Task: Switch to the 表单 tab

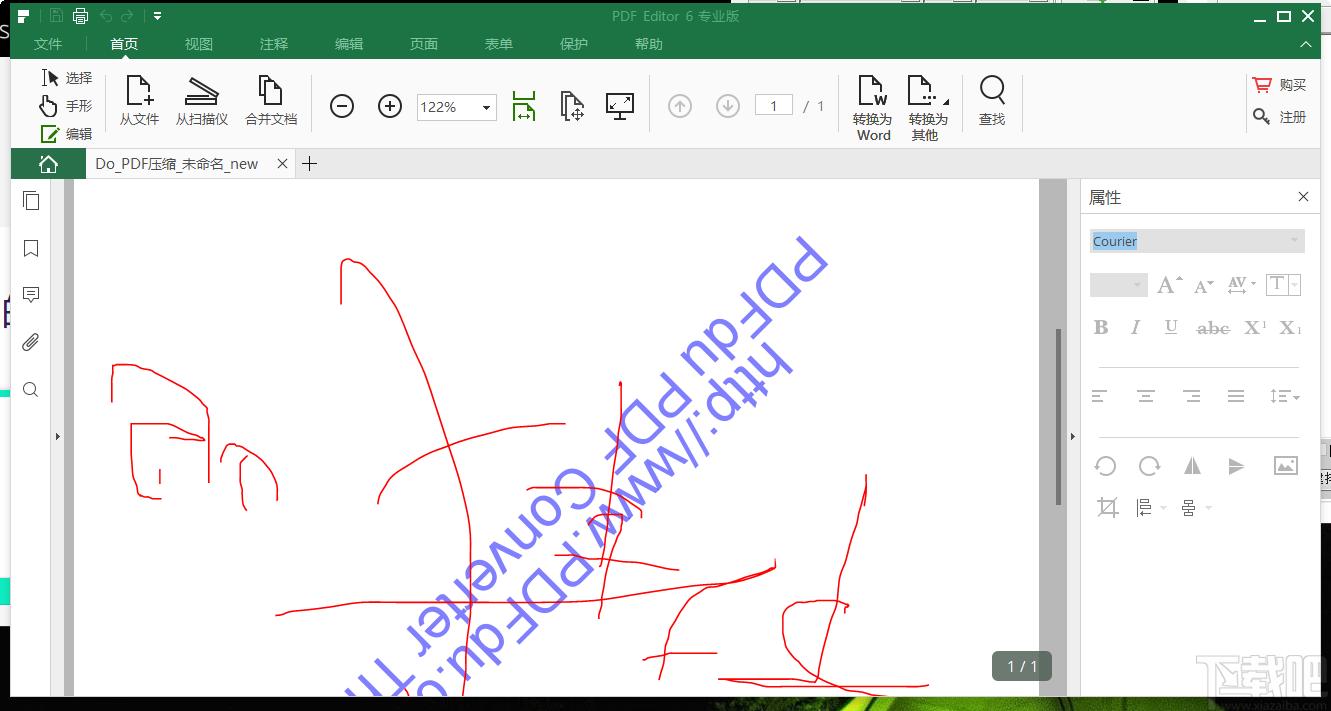Action: 499,44
